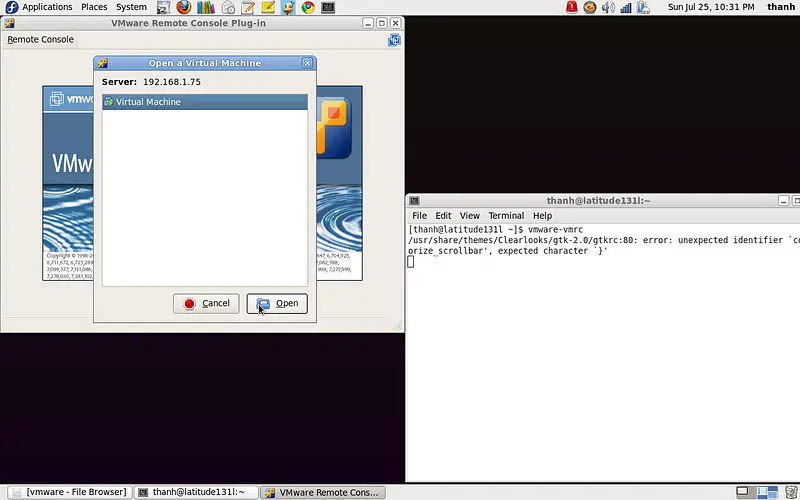This screenshot has width=800, height=500.
Task: Open the terminal File menu
Action: [x=419, y=216]
